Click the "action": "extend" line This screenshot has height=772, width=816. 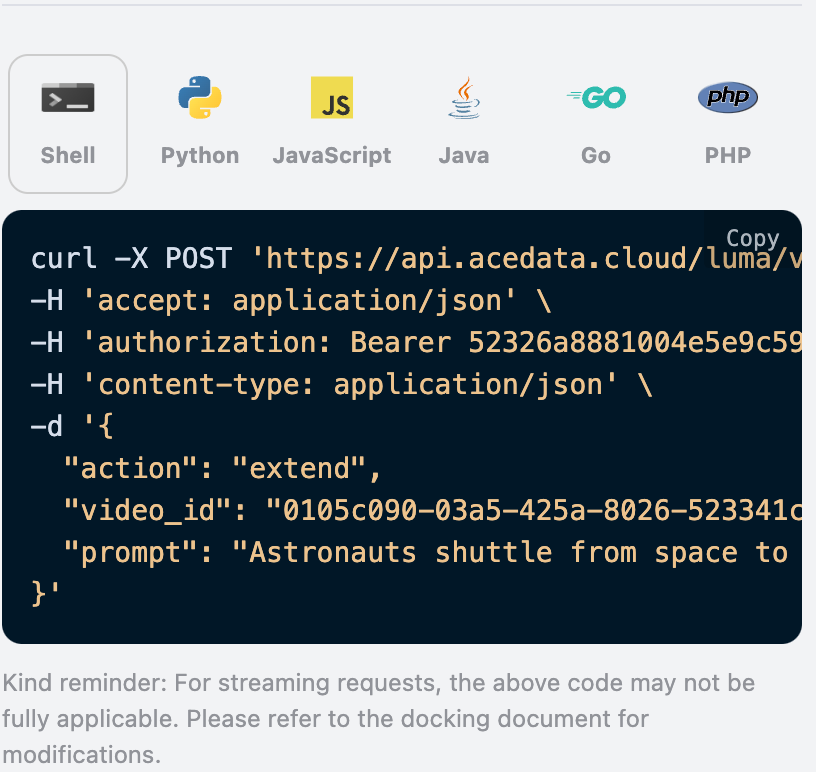pos(223,469)
